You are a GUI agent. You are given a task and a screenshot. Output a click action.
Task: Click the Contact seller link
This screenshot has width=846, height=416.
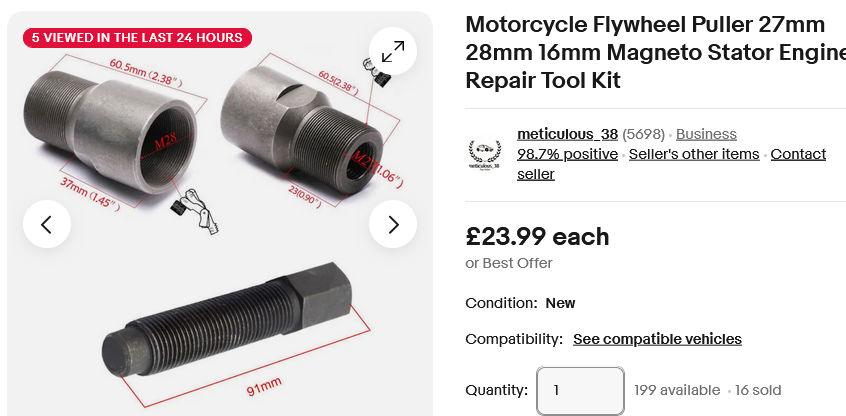tap(671, 164)
